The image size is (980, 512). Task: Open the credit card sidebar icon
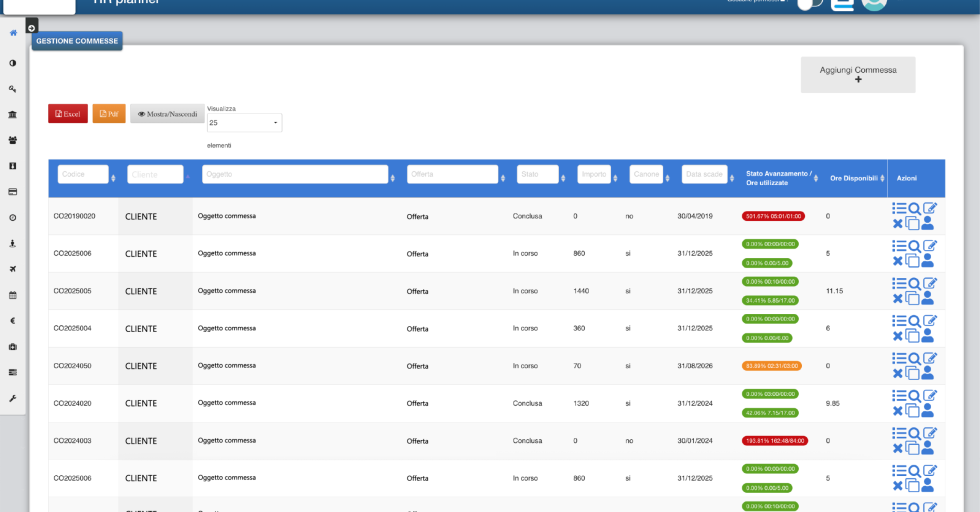tap(12, 192)
